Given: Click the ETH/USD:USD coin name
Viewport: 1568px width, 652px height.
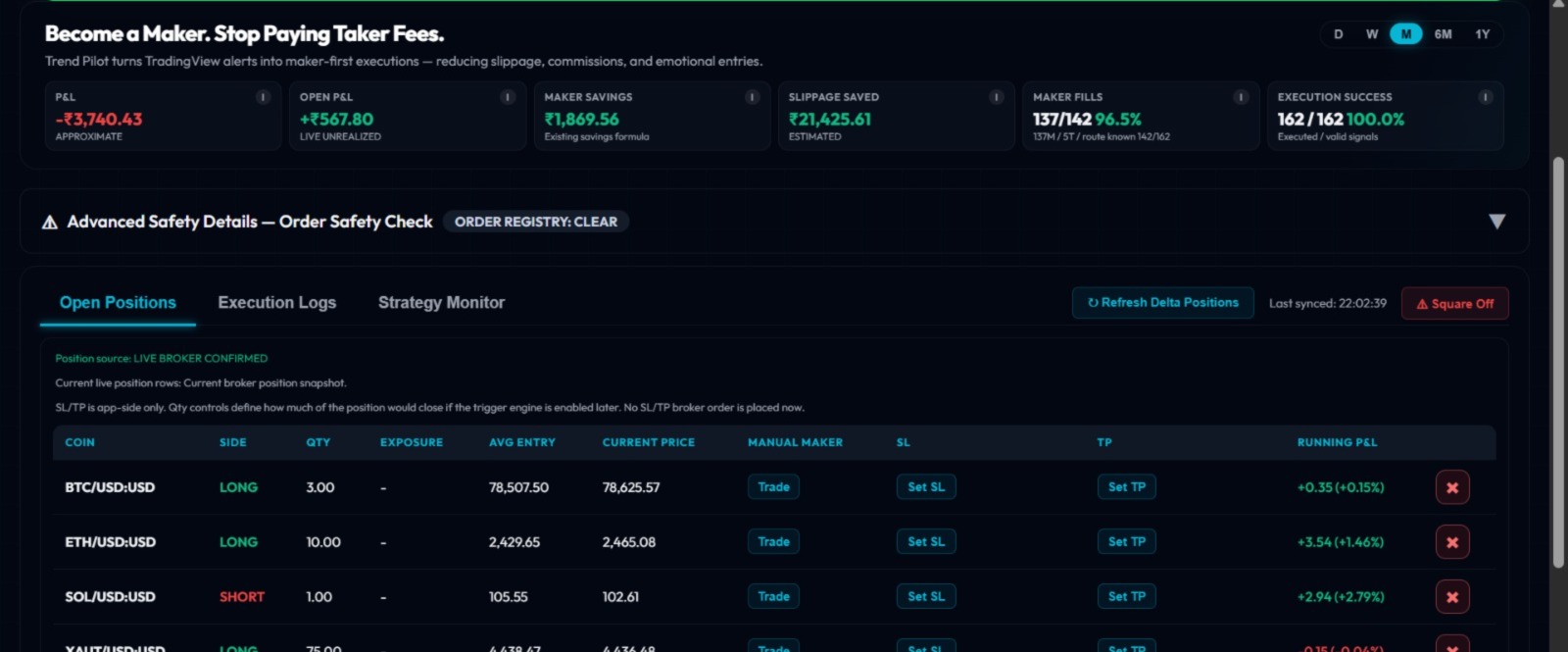Looking at the screenshot, I should click(110, 542).
